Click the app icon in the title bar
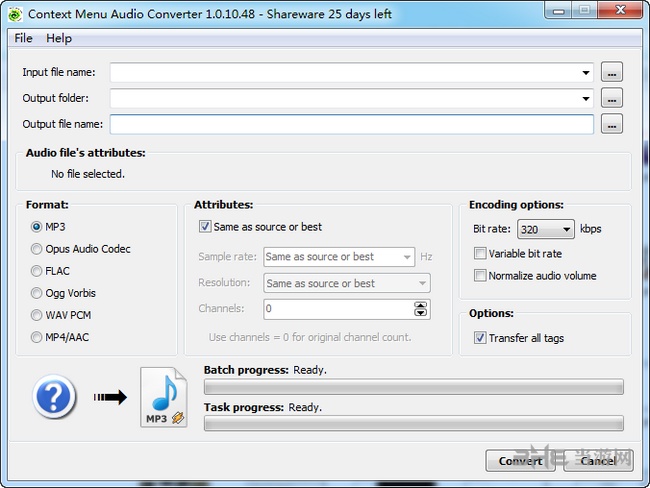This screenshot has height=488, width=650. tap(15, 14)
